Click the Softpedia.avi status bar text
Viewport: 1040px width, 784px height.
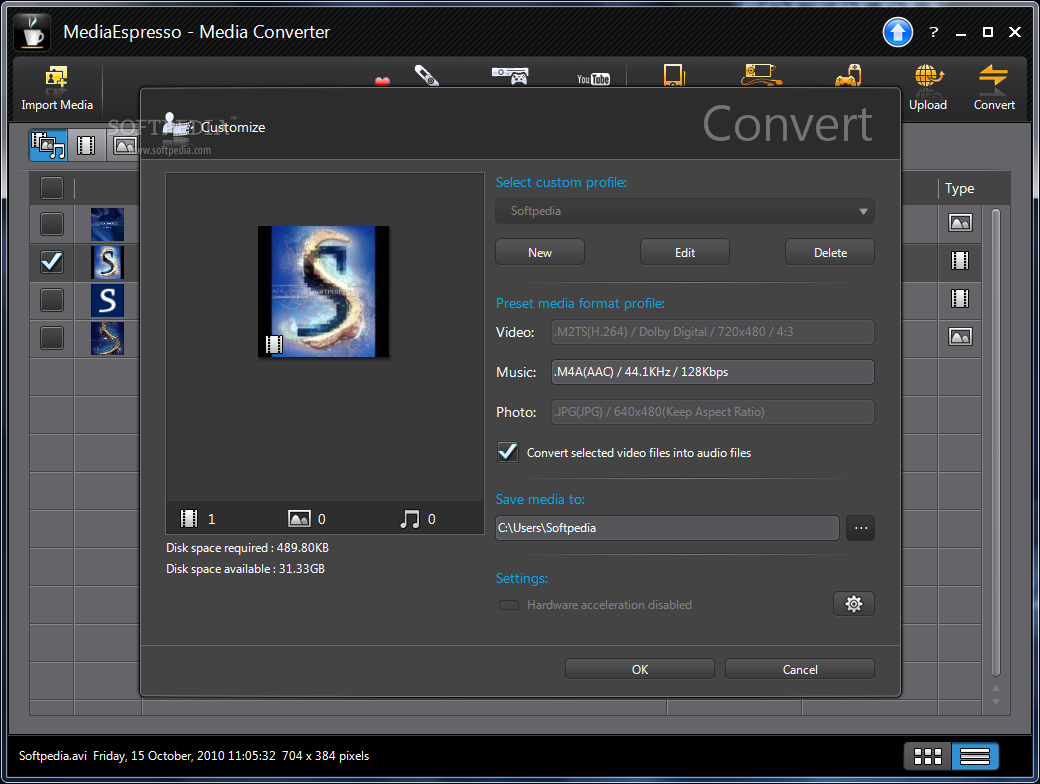tap(194, 756)
